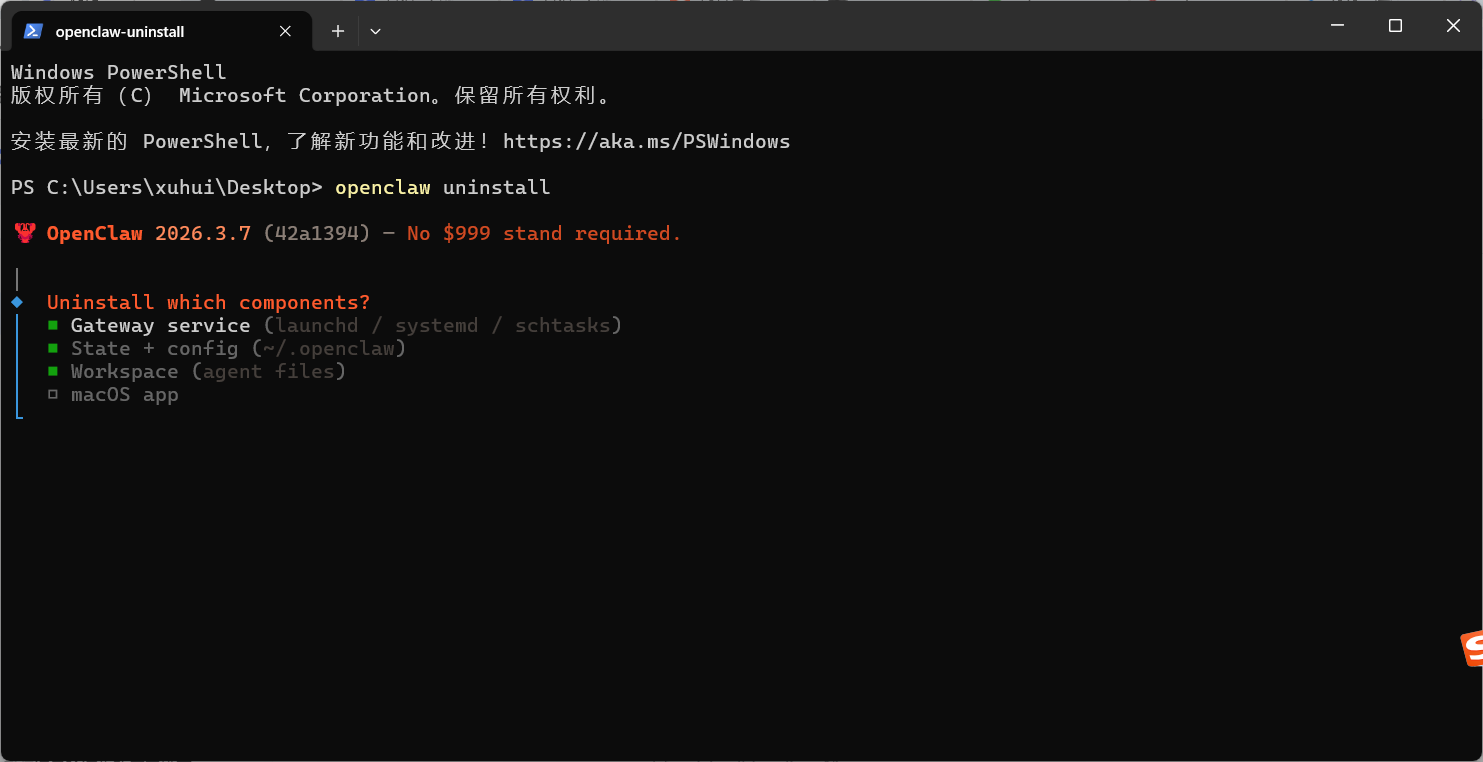Maximize the terminal window
The image size is (1483, 762).
[1395, 26]
